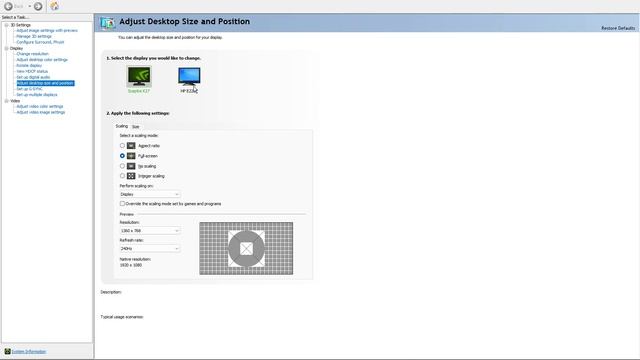
Task: Open the Back history dropdown arrow
Action: point(29,6)
